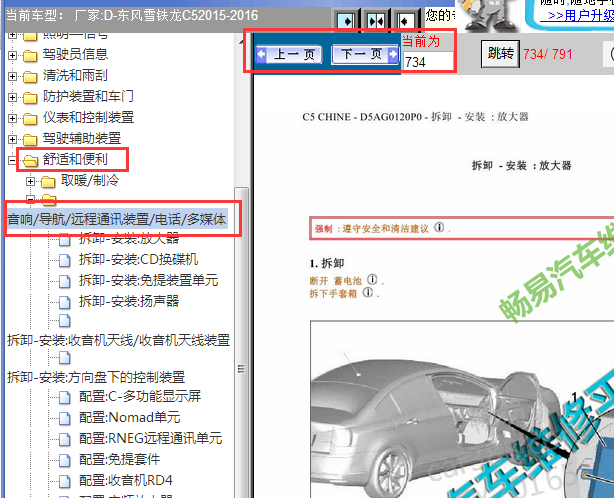This screenshot has width=614, height=498.
Task: Go to next page with 下一页
Action: 365,54
